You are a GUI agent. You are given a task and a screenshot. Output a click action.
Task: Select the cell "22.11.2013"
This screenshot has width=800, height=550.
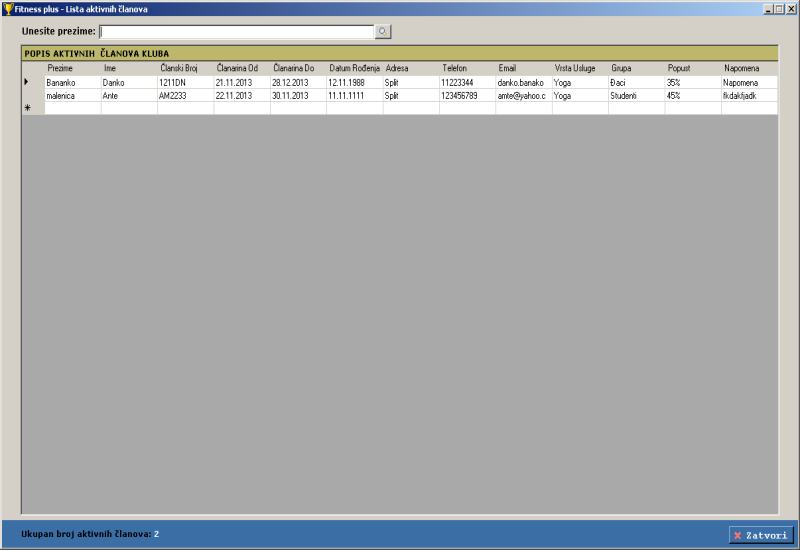coord(242,95)
